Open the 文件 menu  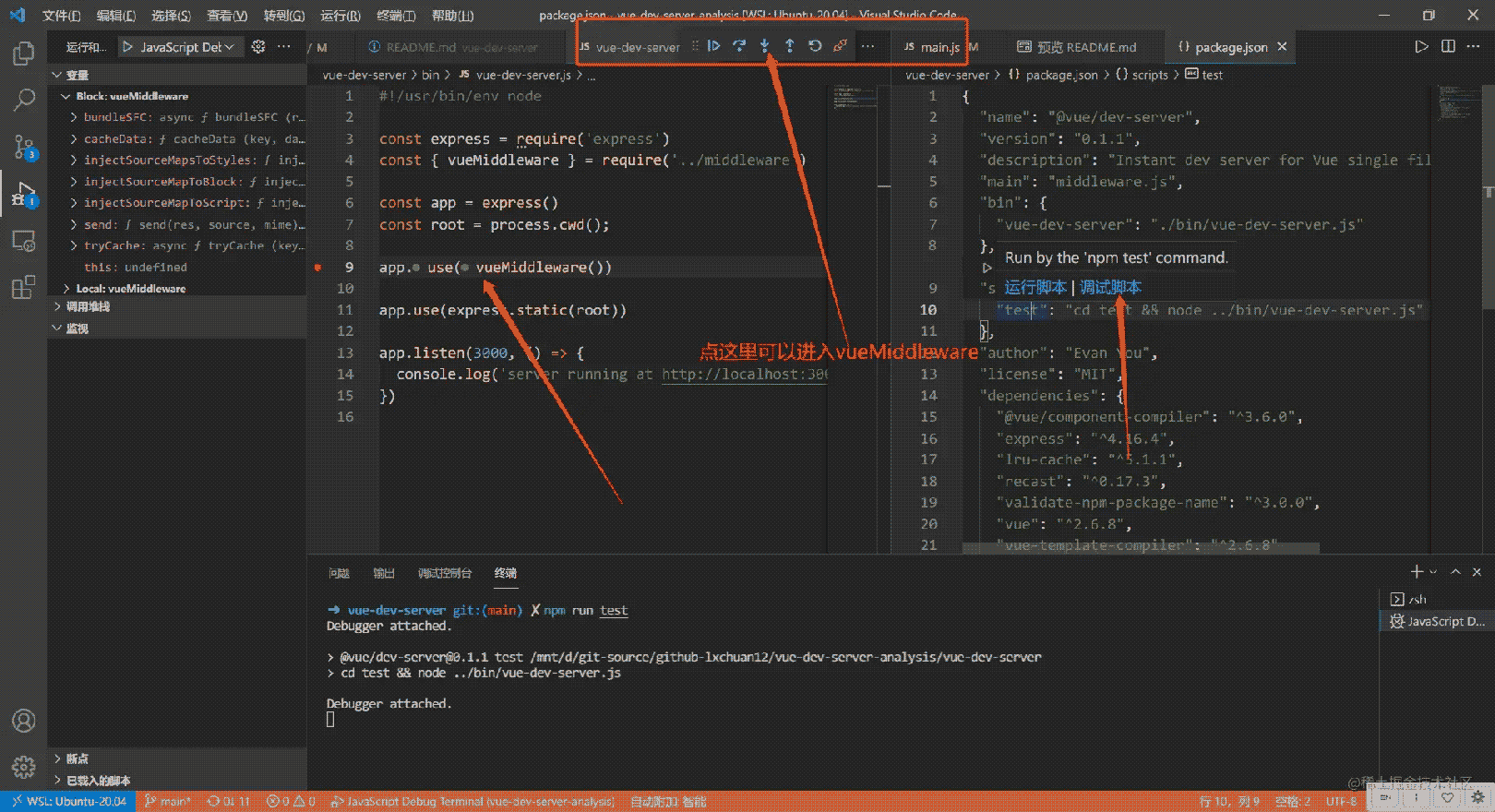tap(61, 16)
